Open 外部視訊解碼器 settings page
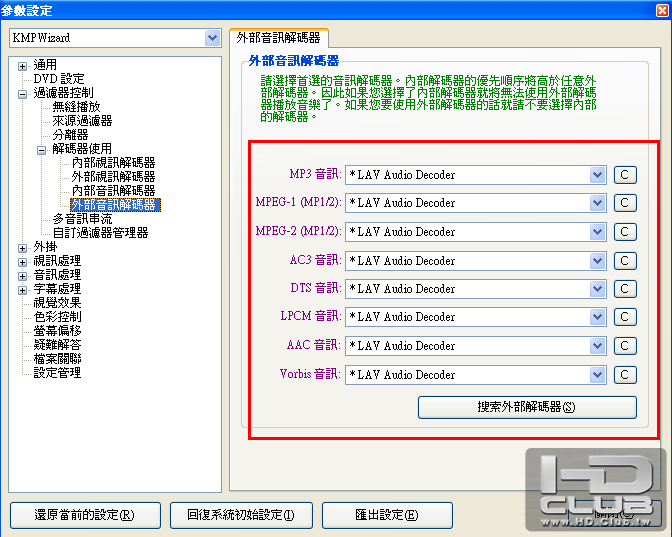Image resolution: width=672 pixels, height=537 pixels. pos(113,177)
